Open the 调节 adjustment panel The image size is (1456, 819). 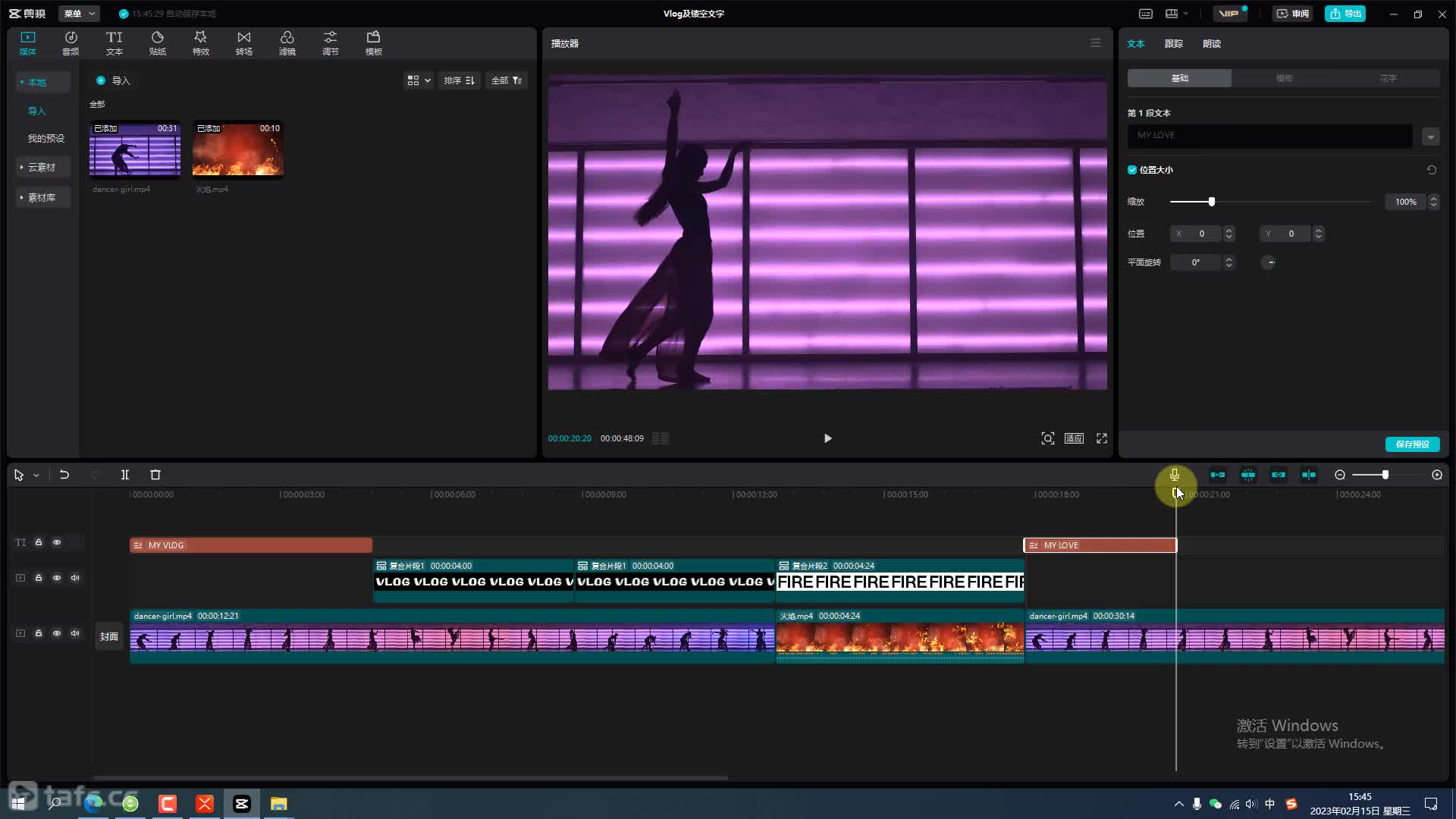330,43
